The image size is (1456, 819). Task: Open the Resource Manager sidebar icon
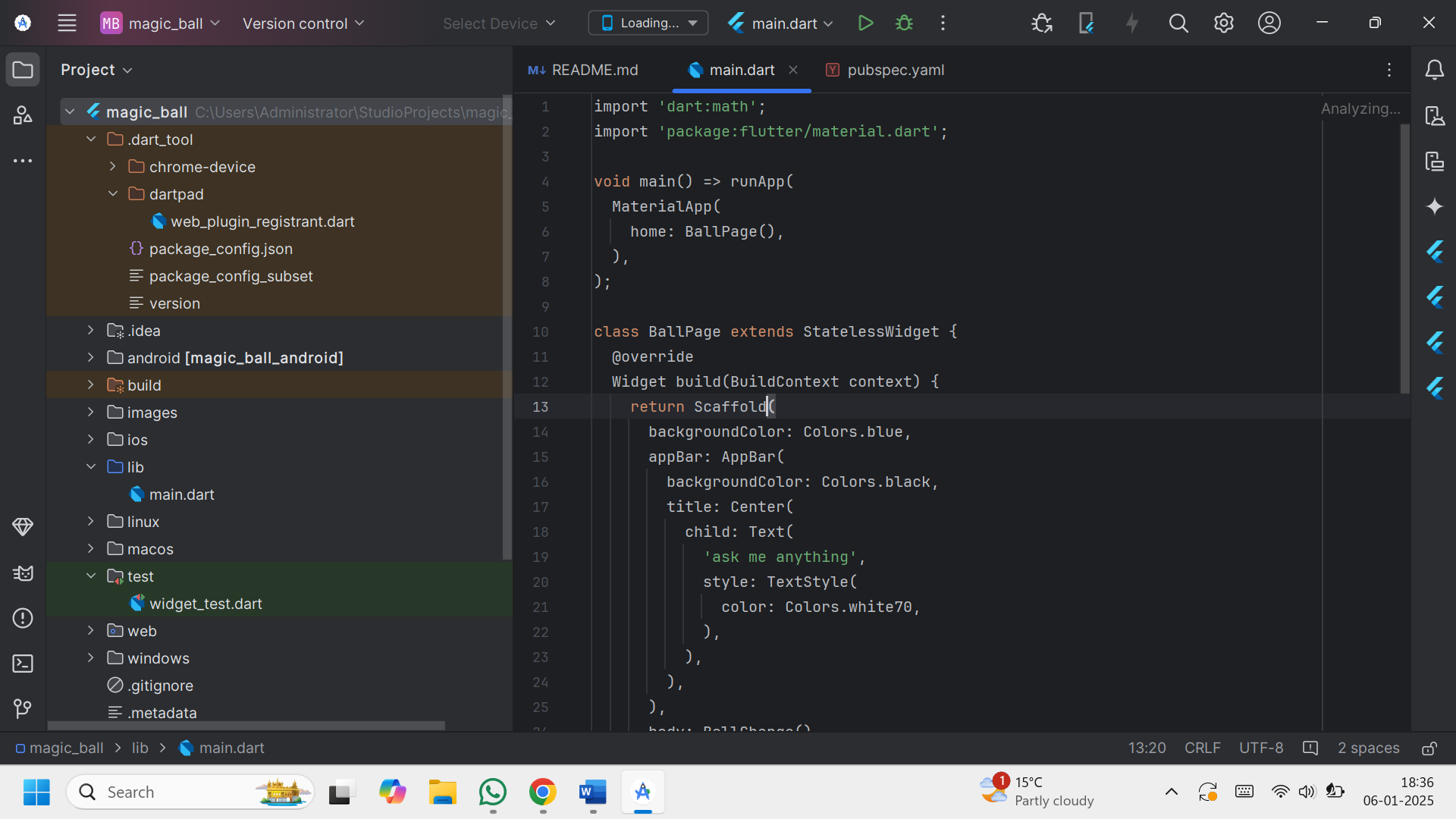pyautogui.click(x=23, y=115)
